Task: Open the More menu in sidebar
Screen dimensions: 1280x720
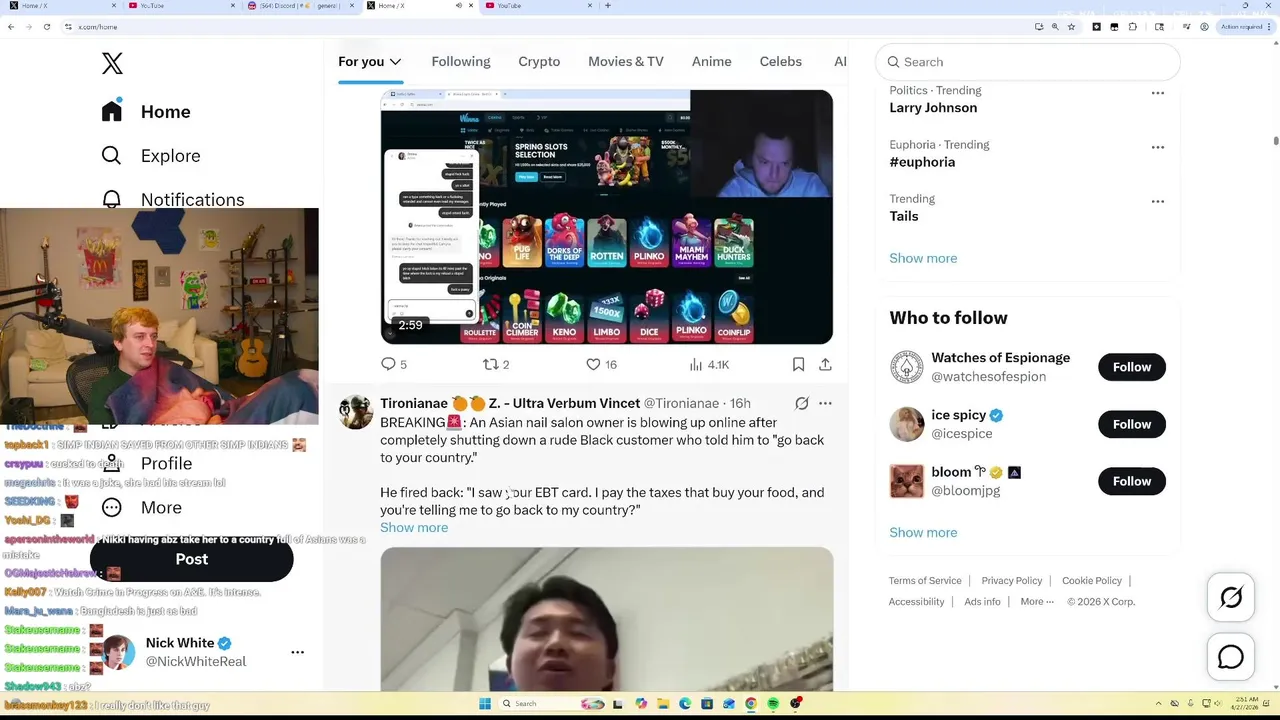Action: click(141, 507)
